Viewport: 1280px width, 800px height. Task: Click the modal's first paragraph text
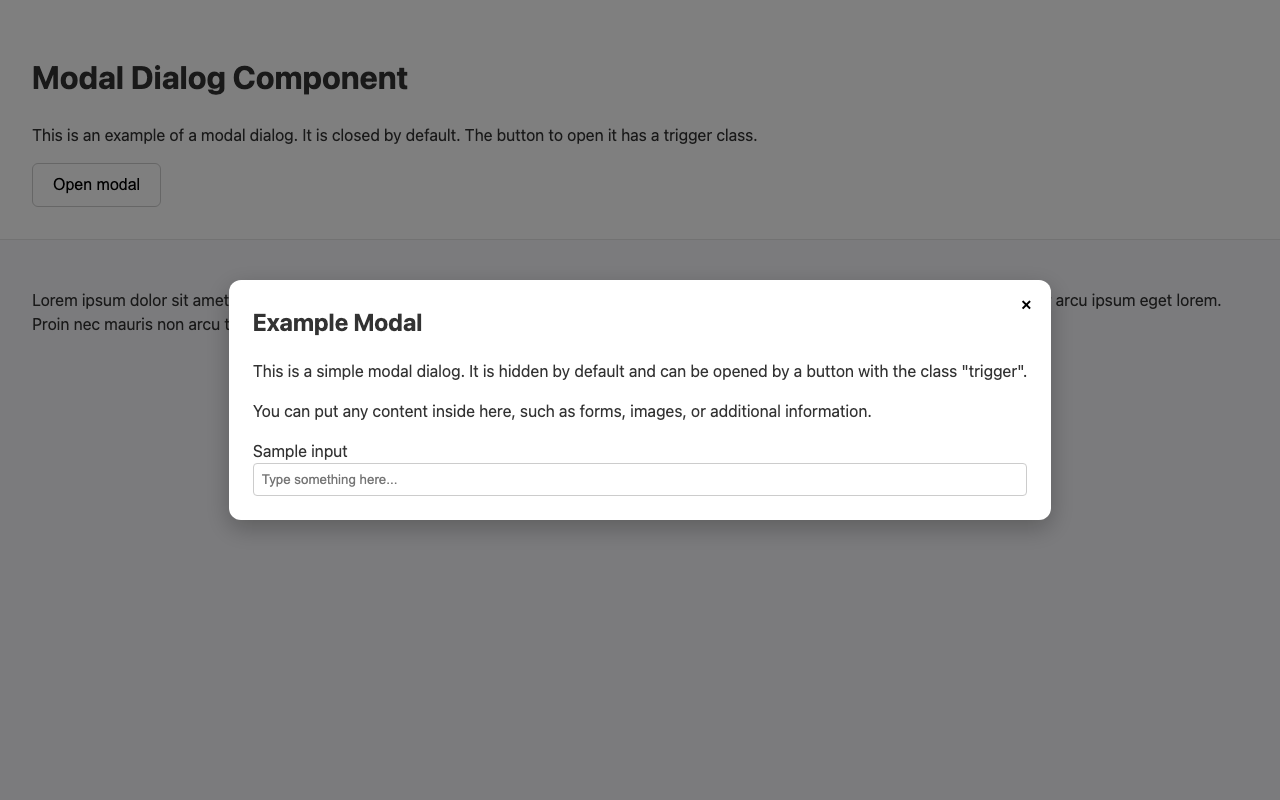639,371
